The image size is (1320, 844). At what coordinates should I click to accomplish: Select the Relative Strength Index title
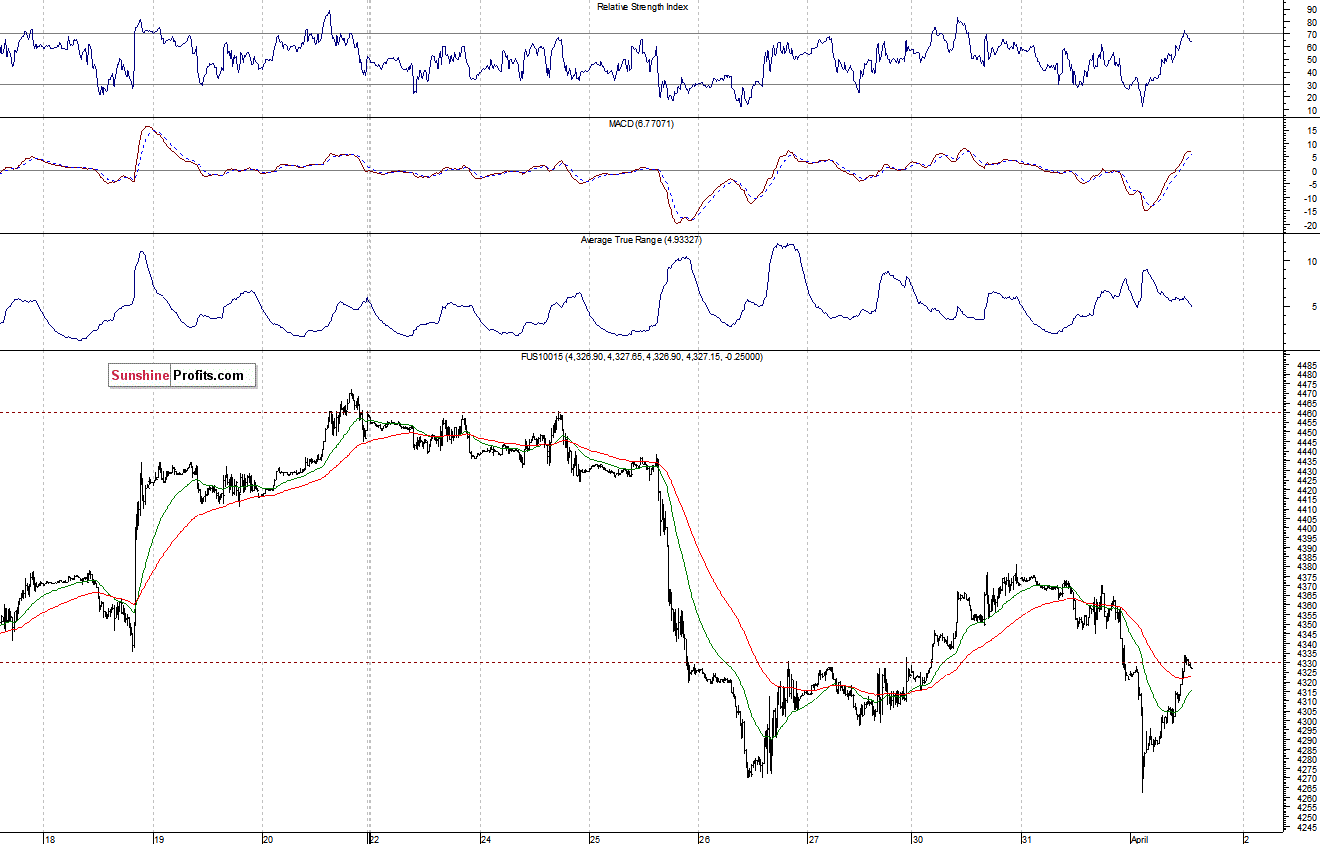642,7
